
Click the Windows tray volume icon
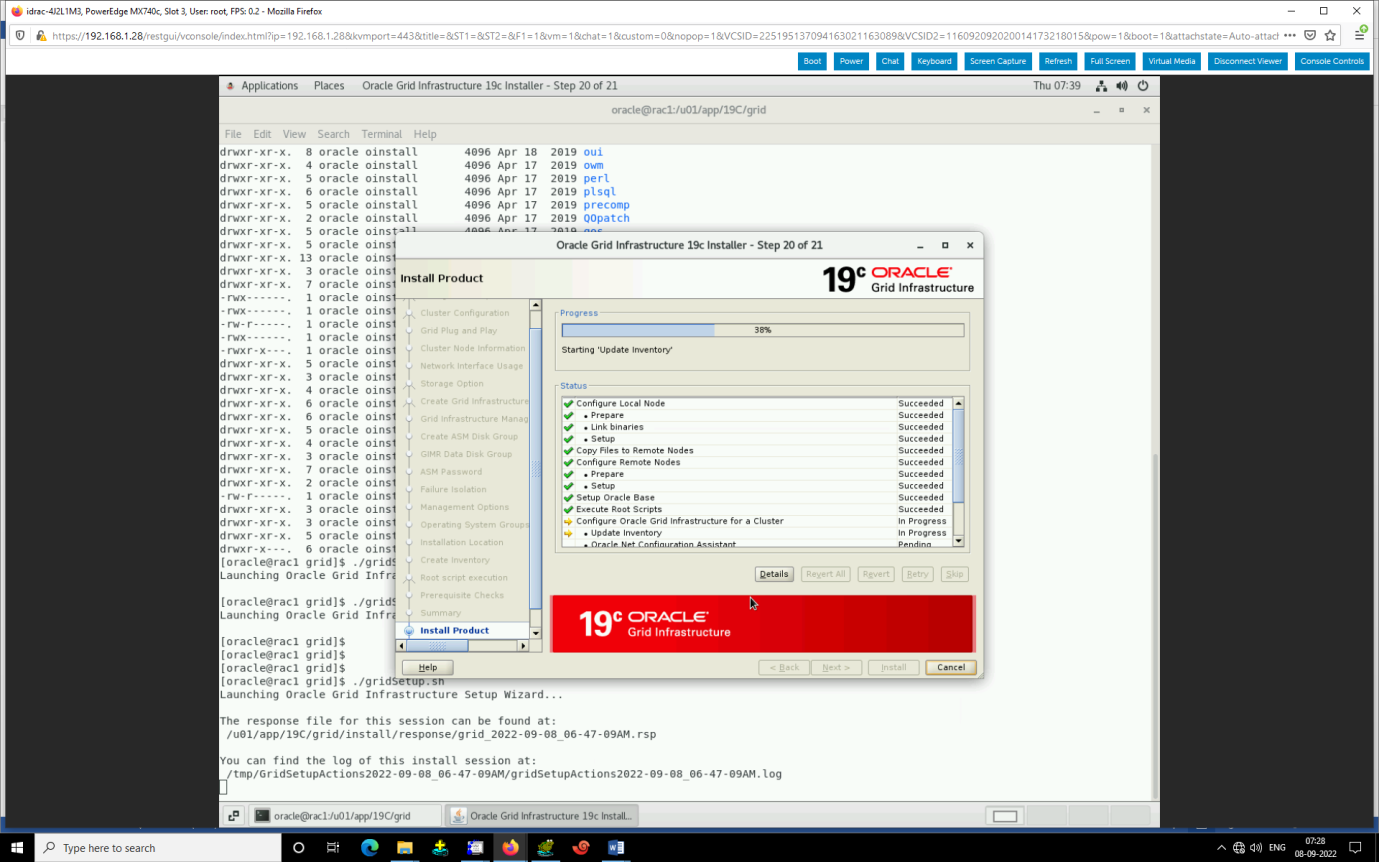[1256, 847]
